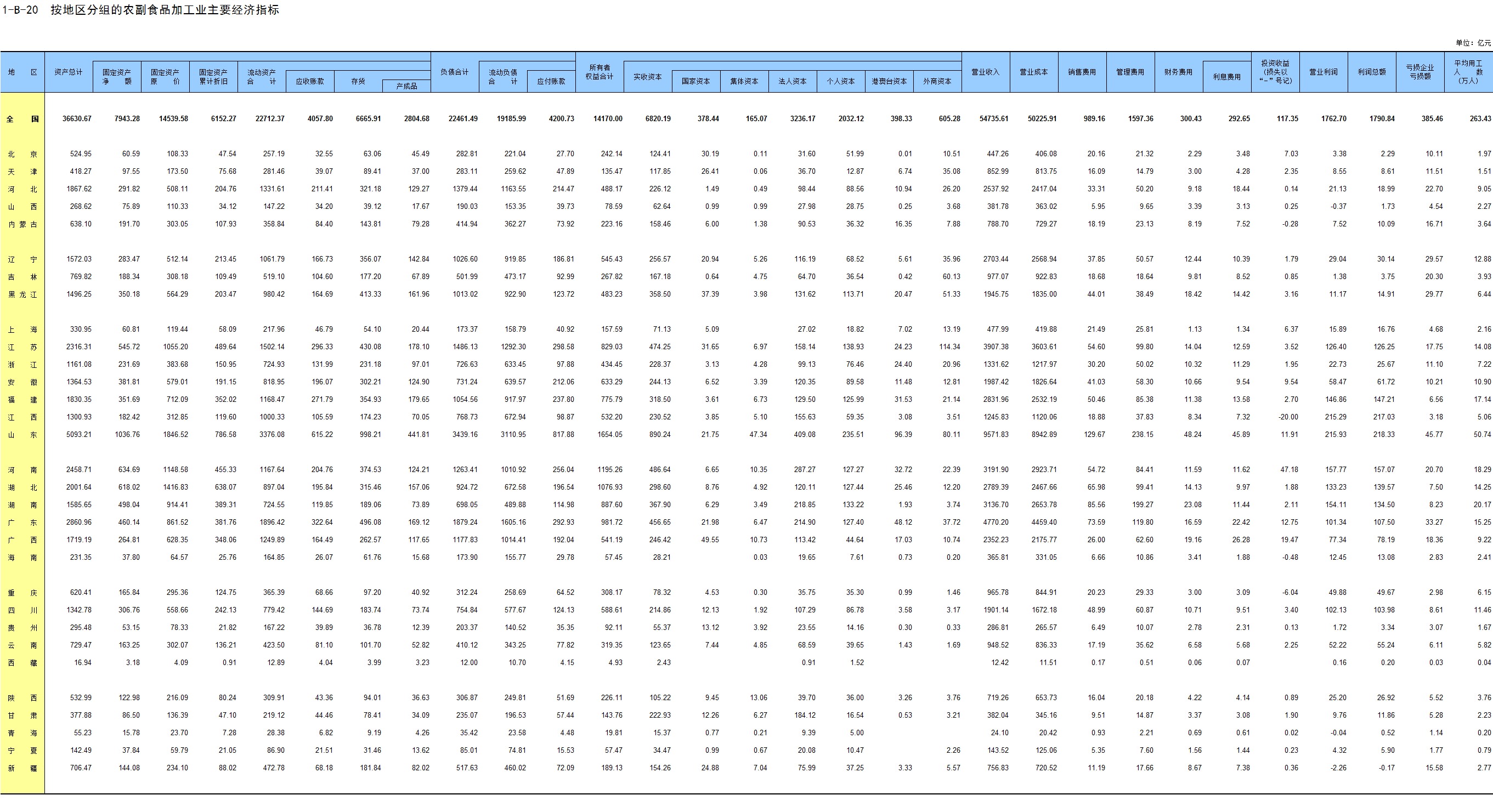Viewport: 1493px width, 812px height.
Task: Click the 资产总计 column header
Action: pos(69,72)
